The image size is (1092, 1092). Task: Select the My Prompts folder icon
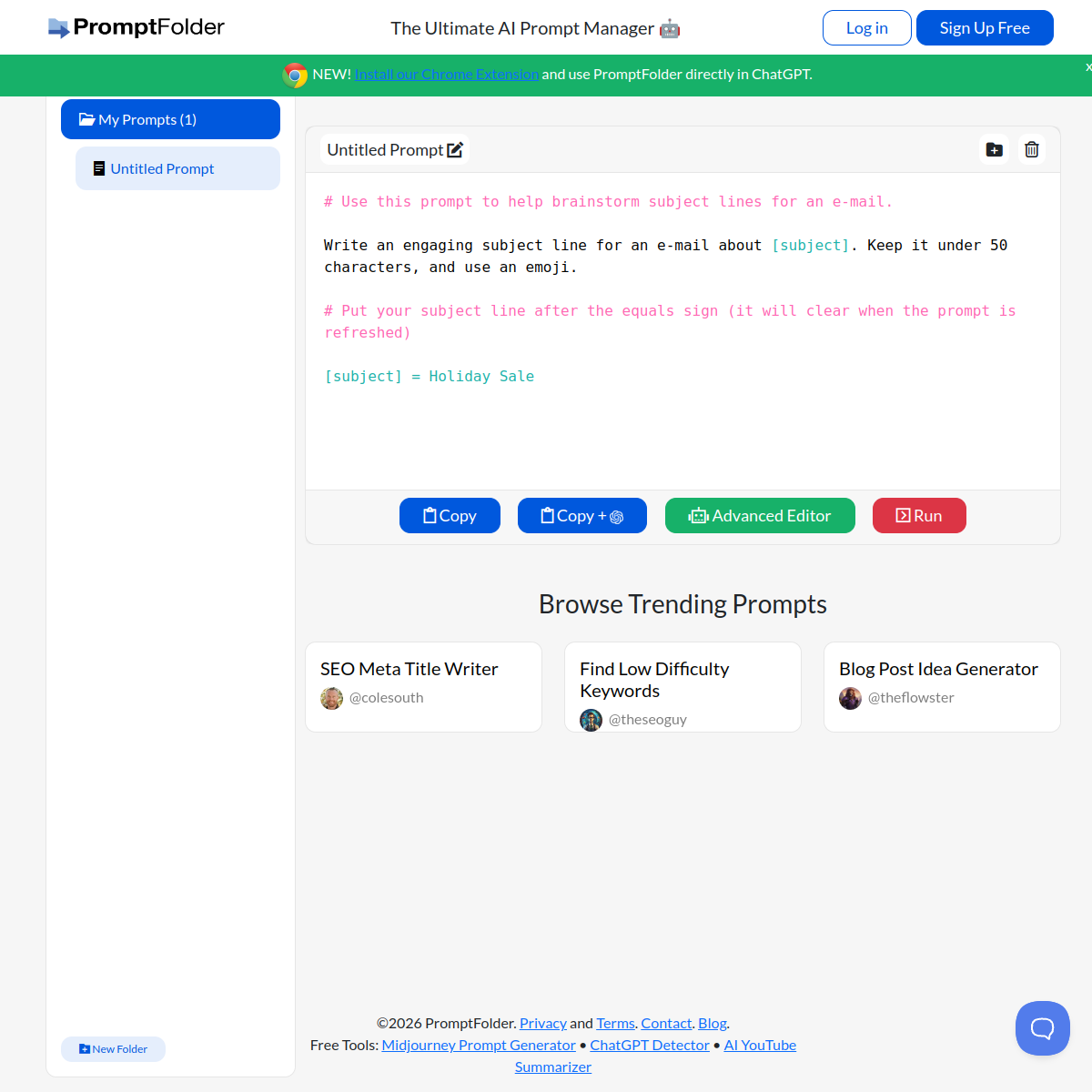[86, 119]
